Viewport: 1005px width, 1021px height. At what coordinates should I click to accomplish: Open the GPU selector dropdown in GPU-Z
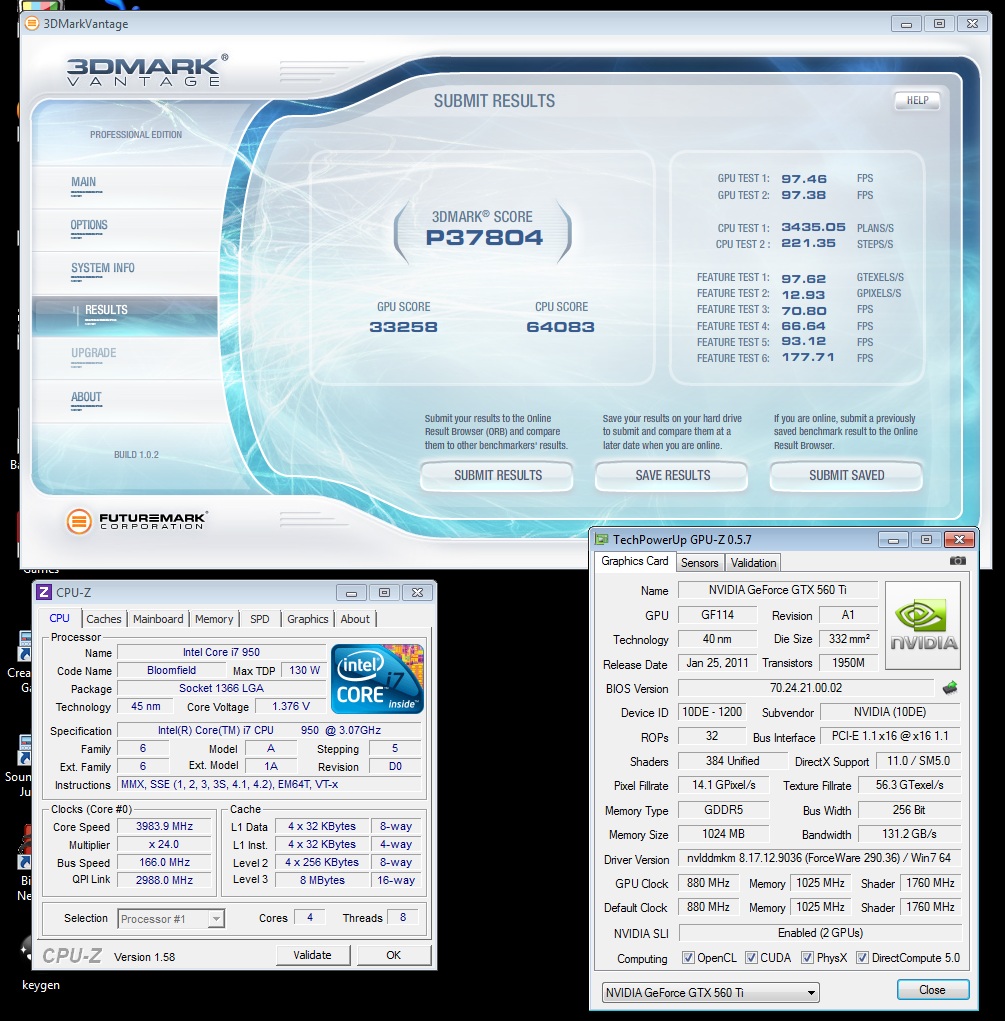coord(711,992)
